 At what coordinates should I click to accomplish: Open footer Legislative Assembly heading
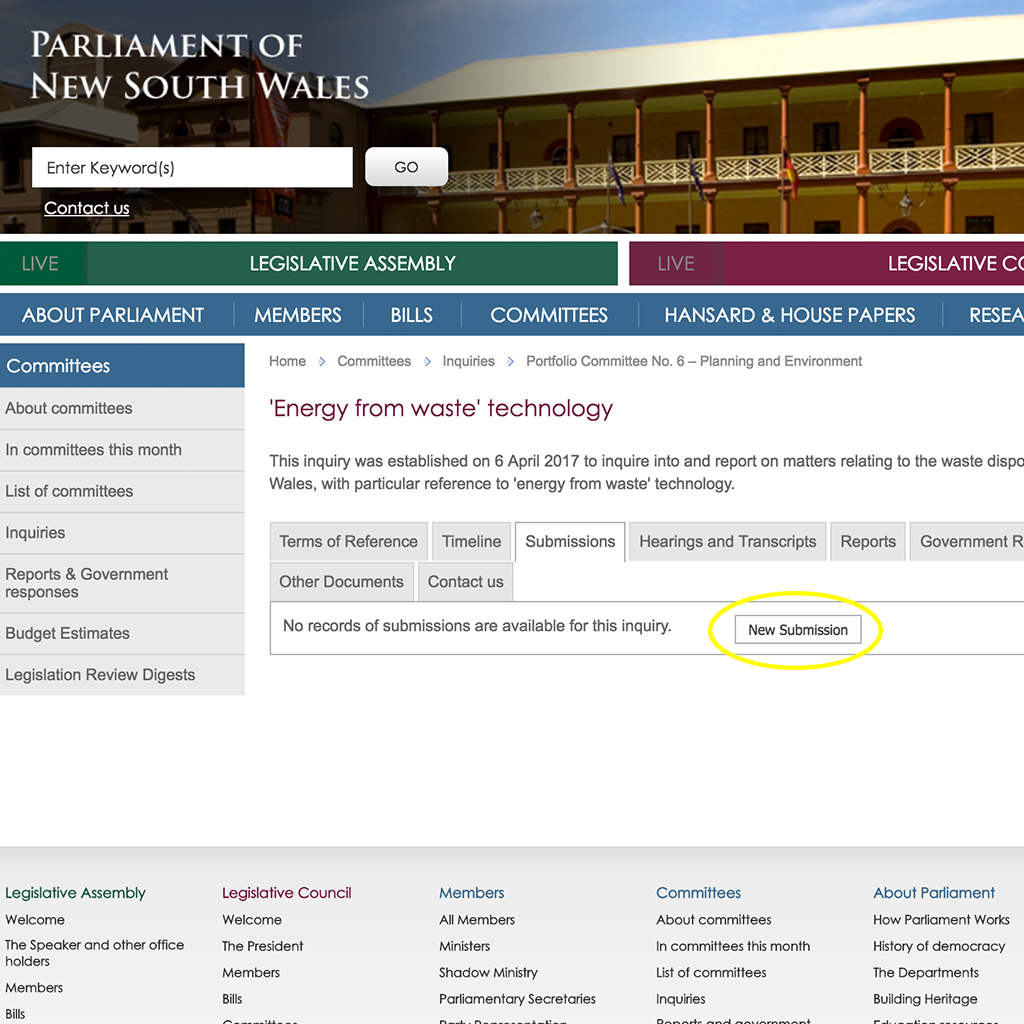(75, 893)
